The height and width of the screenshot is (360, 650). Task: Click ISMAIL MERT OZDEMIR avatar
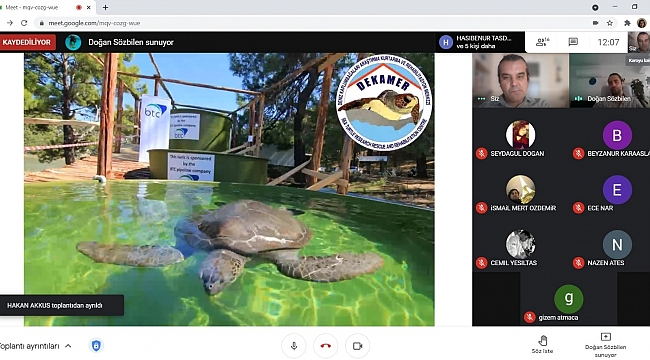[x=521, y=190]
